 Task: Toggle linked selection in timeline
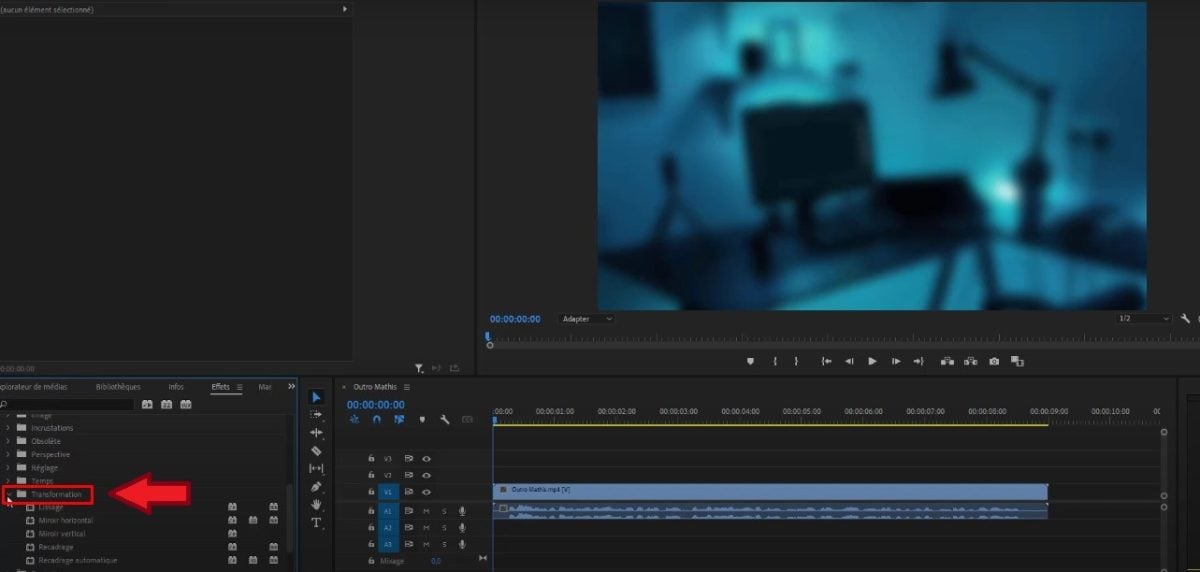400,420
